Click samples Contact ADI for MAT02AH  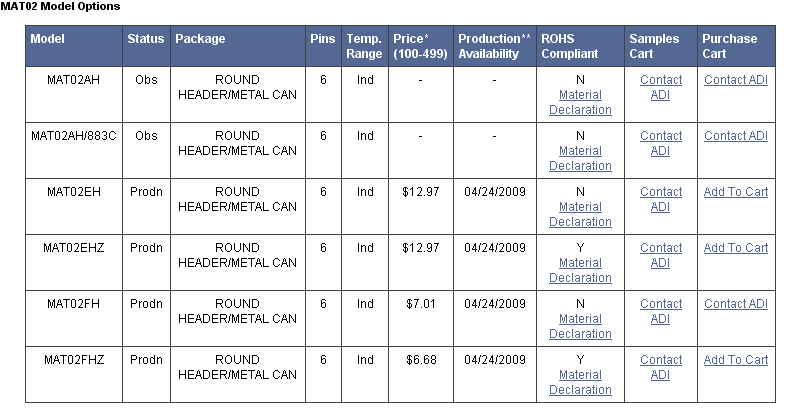click(661, 87)
